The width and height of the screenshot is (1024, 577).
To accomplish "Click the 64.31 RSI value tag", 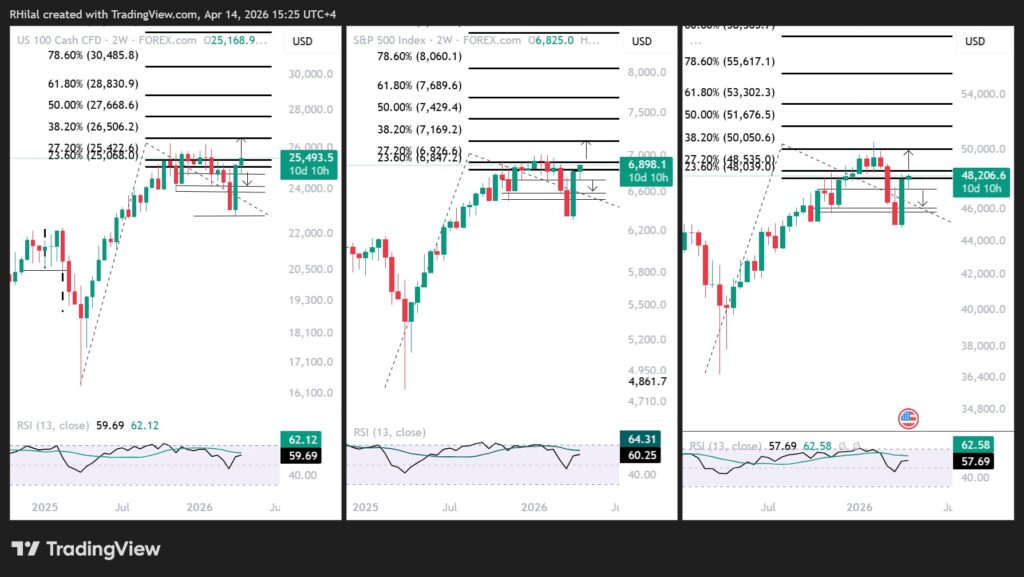I will [641, 439].
